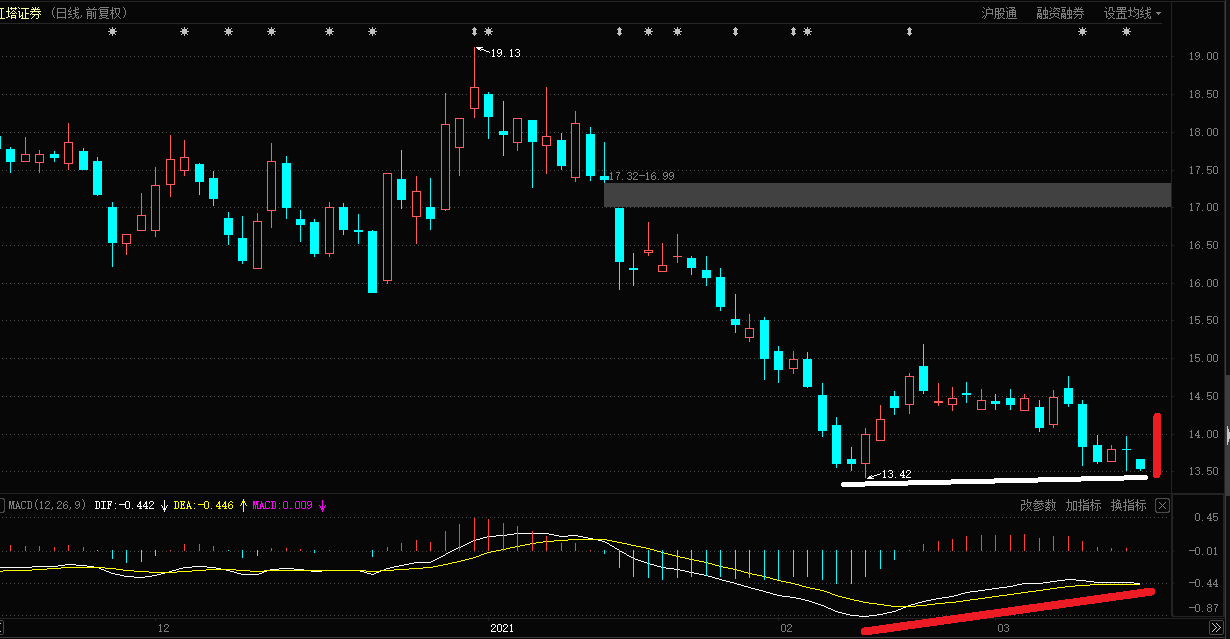
Task: Click the magenta MACD:0.009 value
Action: pos(282,505)
